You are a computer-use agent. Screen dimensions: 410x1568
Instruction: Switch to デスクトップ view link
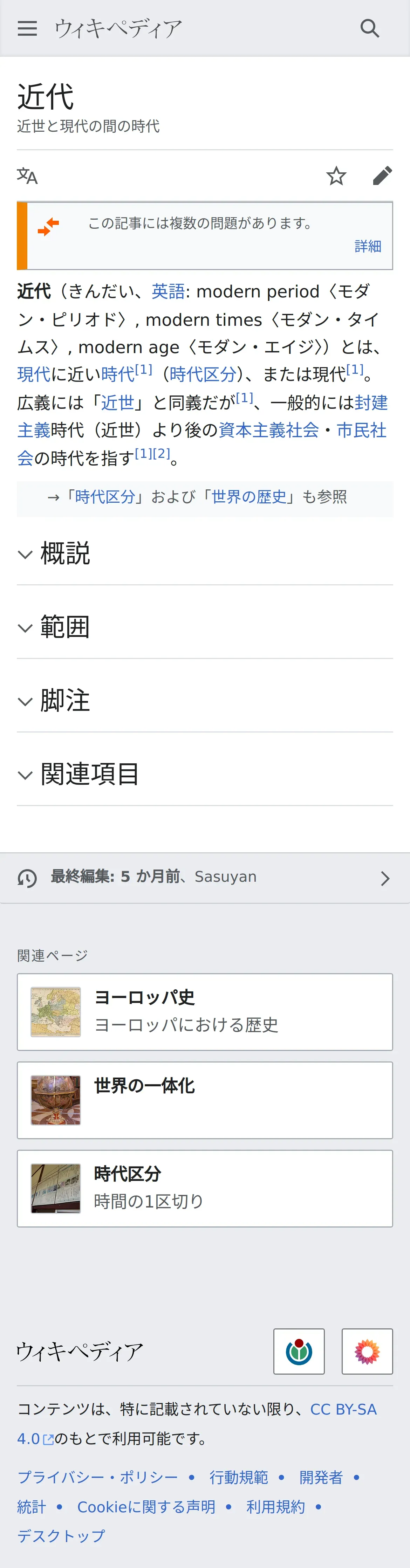[x=61, y=1536]
